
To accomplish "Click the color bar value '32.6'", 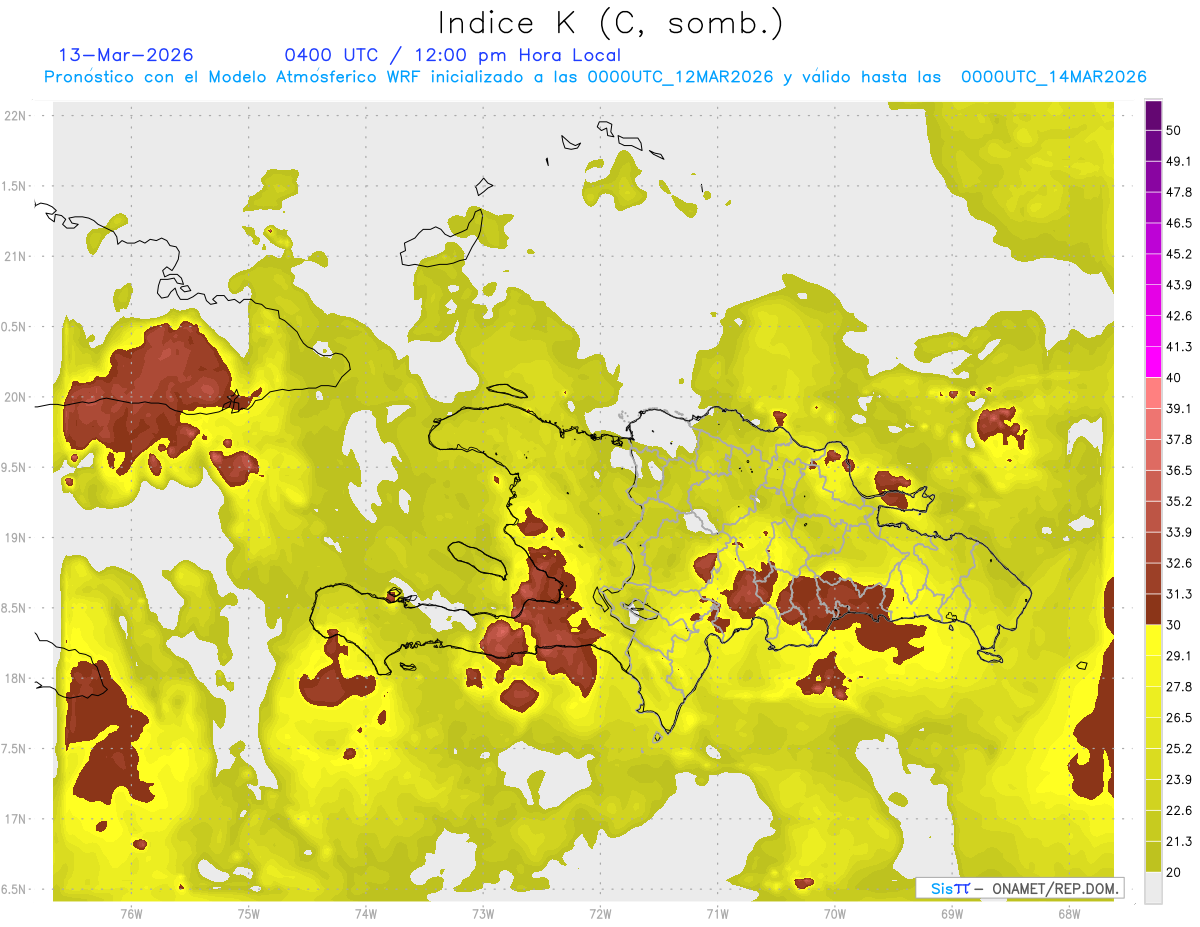I will click(x=1179, y=563).
